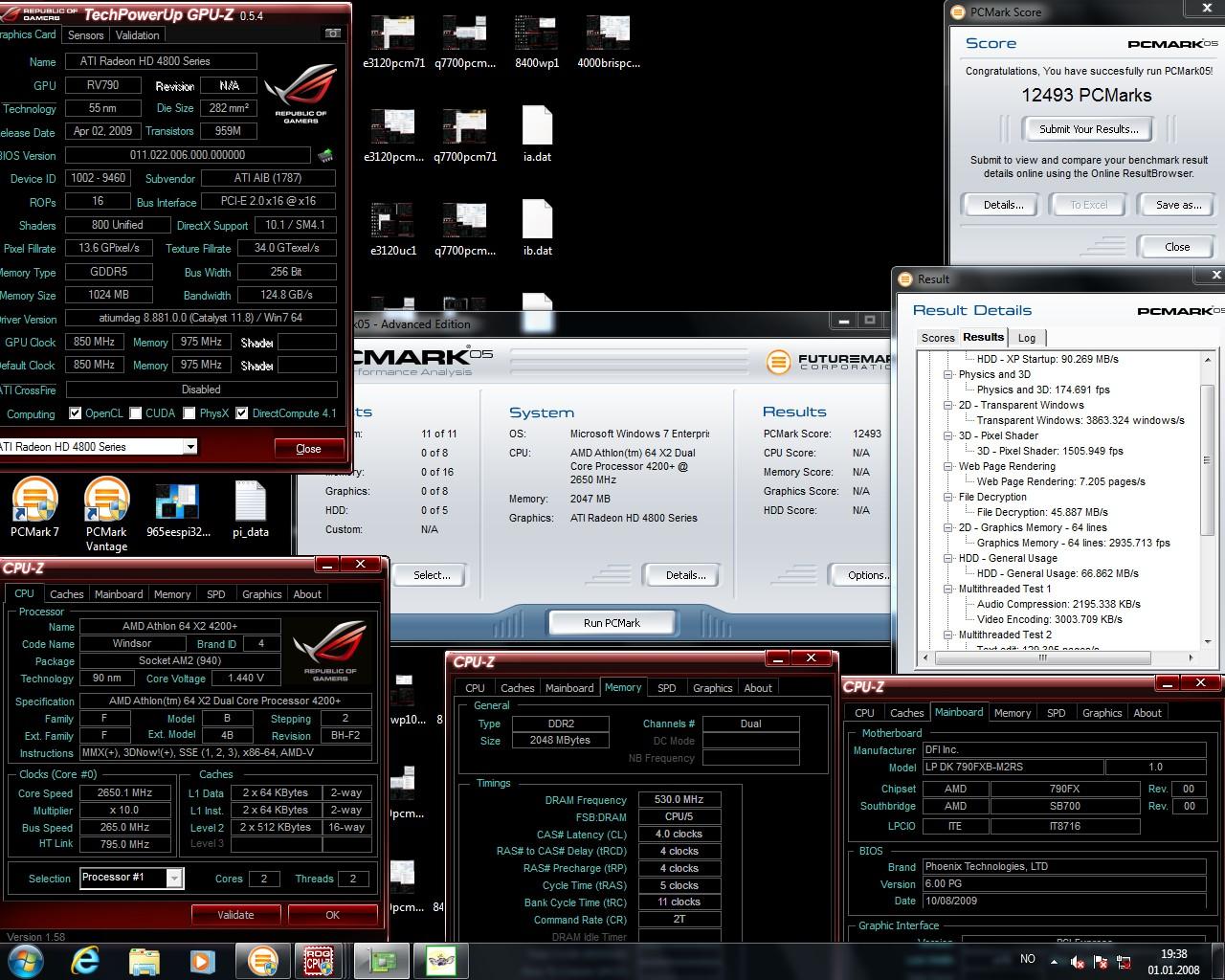Toggle the PhysX checkbox in GPU-Z
Viewport: 1225px width, 980px height.
[x=189, y=413]
